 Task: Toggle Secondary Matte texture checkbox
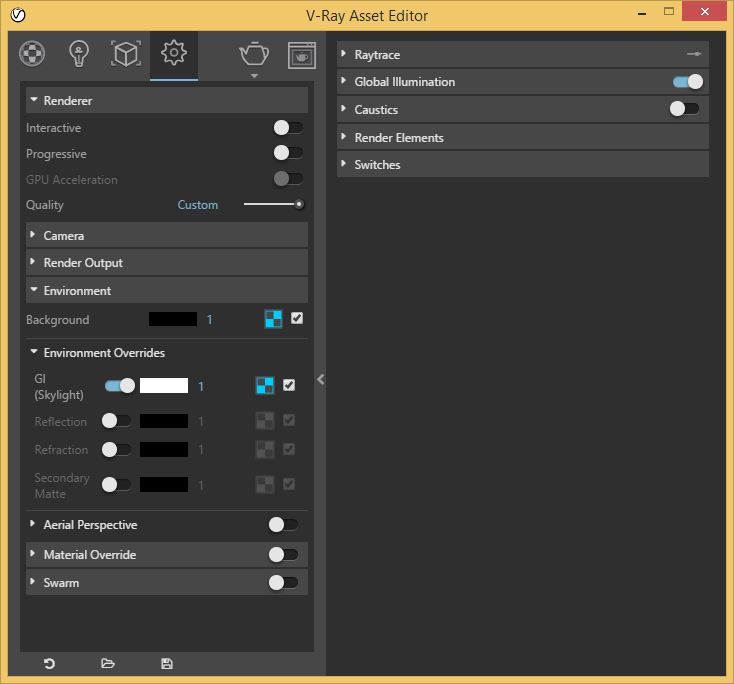pyautogui.click(x=289, y=484)
